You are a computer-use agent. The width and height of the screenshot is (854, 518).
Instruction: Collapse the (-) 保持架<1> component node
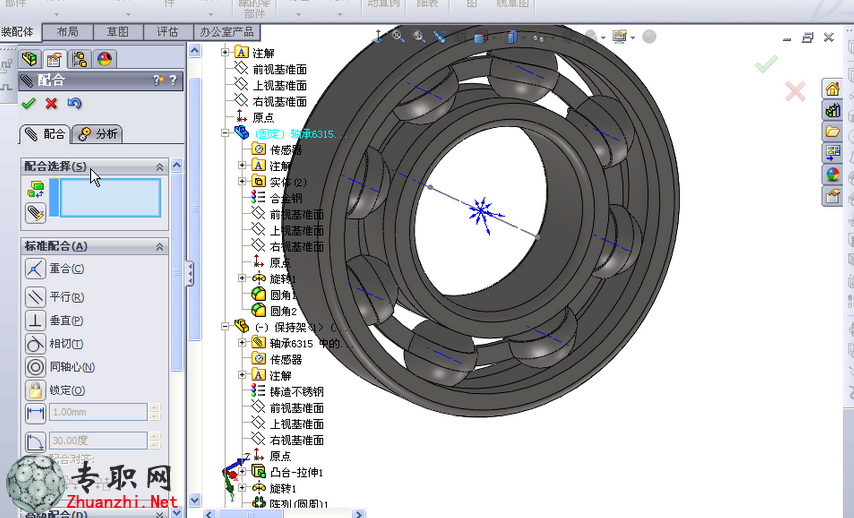[x=225, y=326]
